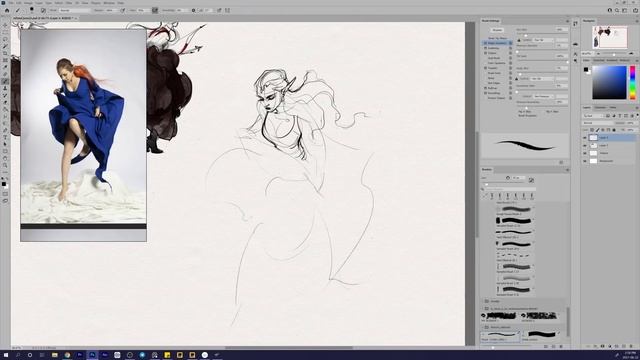Image resolution: width=640 pixels, height=360 pixels.
Task: Create new brush icon below brush preview
Action: click(x=561, y=162)
